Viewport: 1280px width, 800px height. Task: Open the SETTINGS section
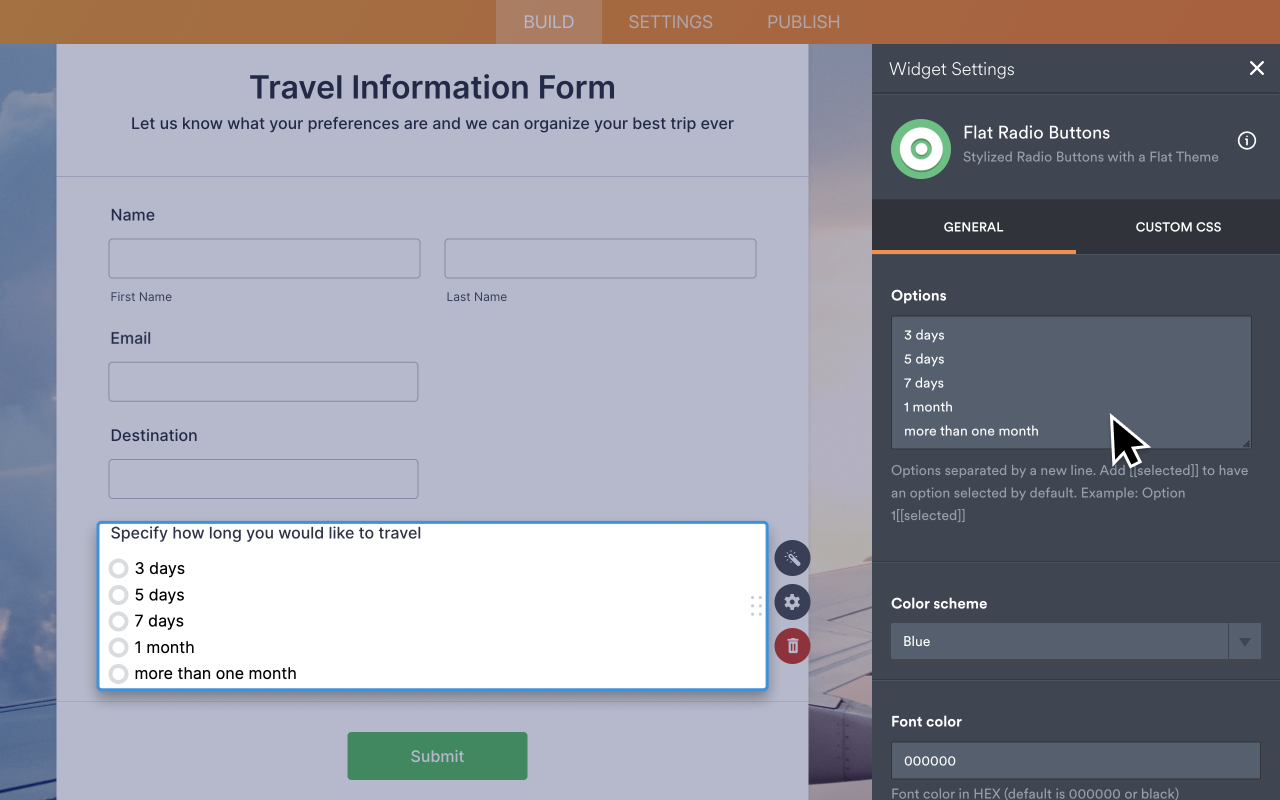[669, 21]
